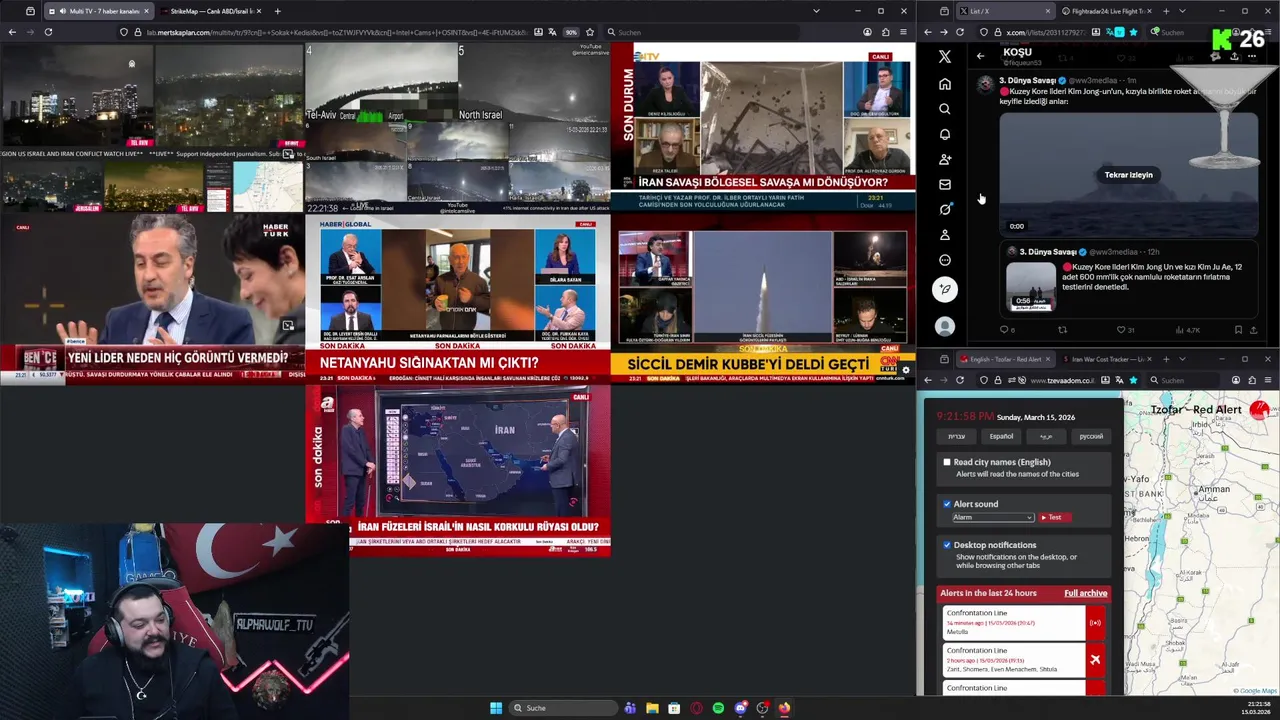Viewport: 1280px width, 720px height.
Task: Go back from KOŞU list on X
Action: click(x=980, y=56)
